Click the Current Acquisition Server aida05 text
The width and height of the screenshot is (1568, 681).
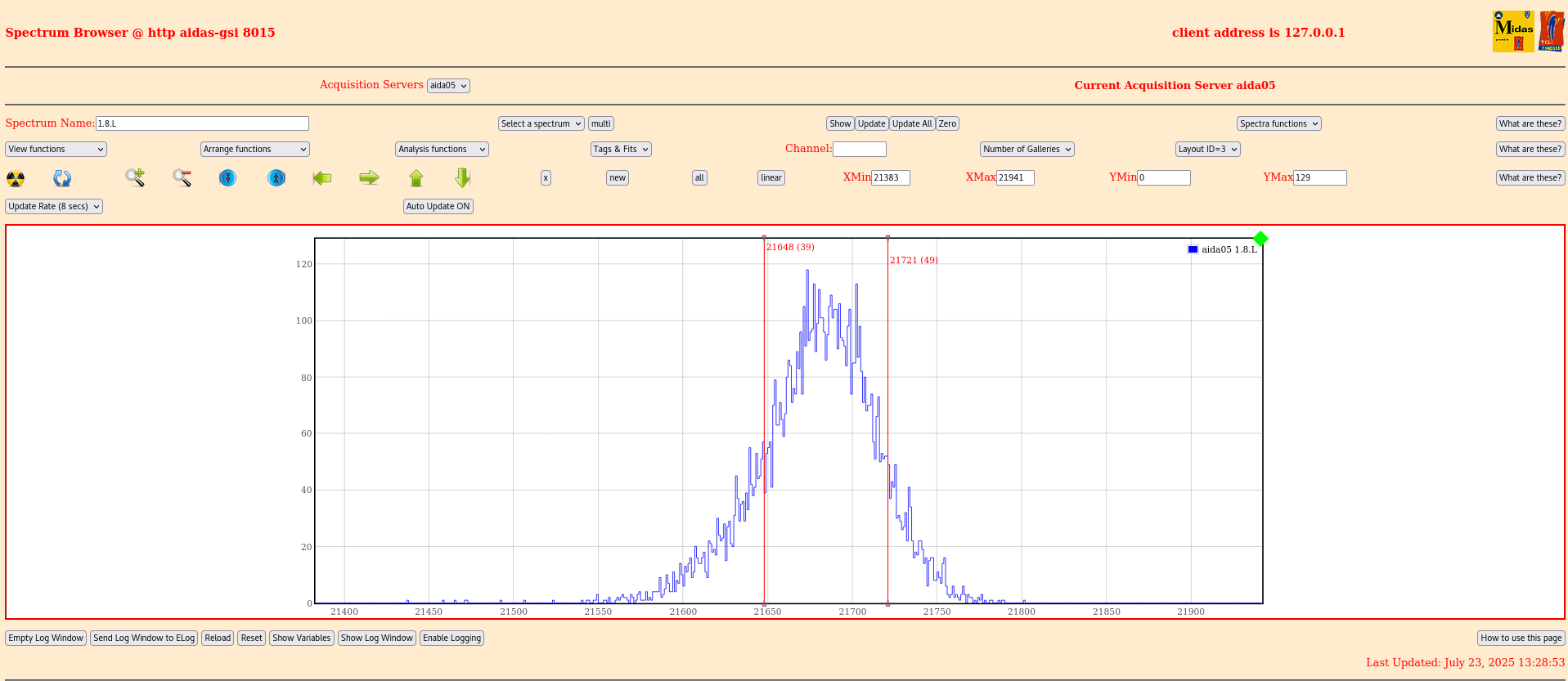1175,85
